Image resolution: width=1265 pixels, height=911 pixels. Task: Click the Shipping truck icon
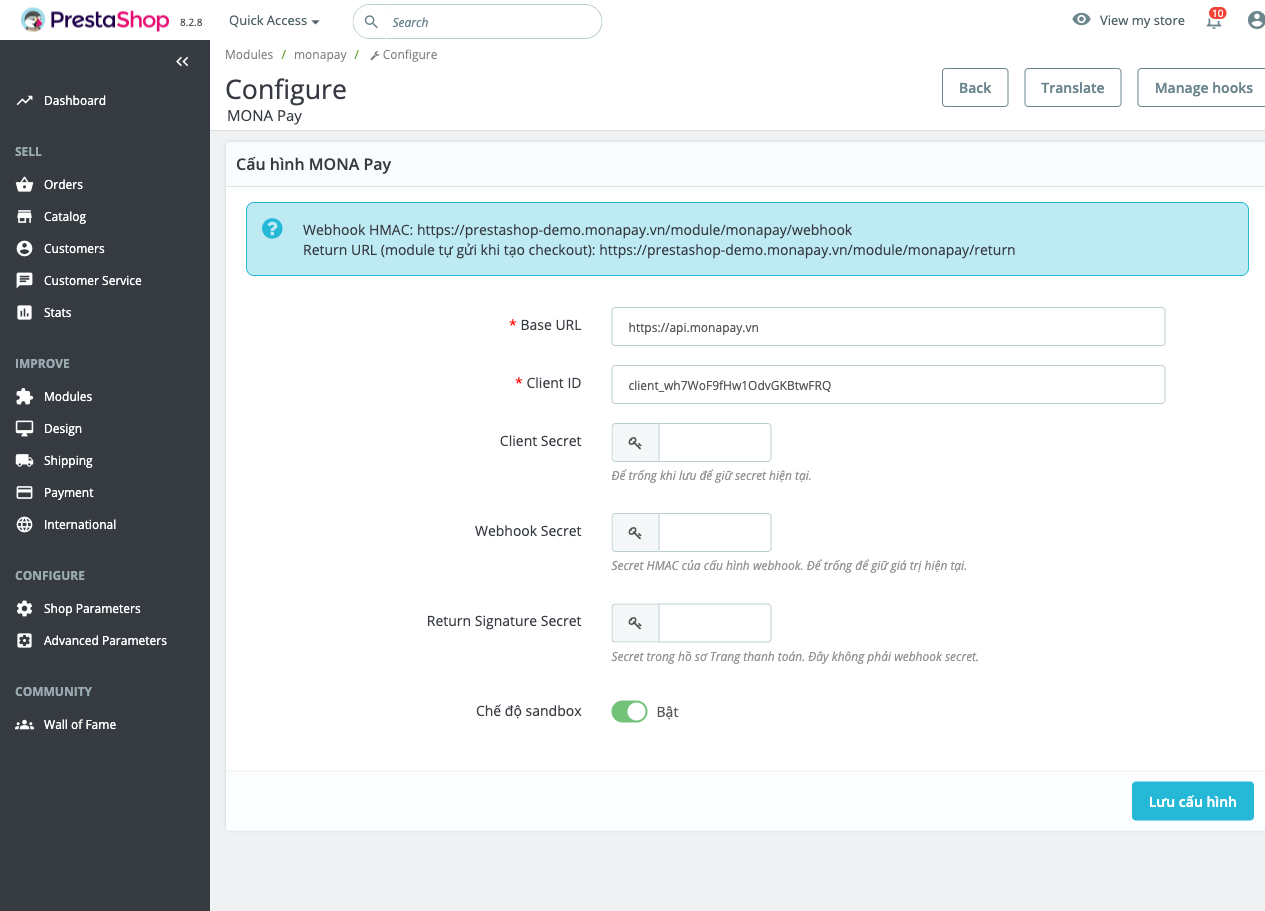[25, 461]
